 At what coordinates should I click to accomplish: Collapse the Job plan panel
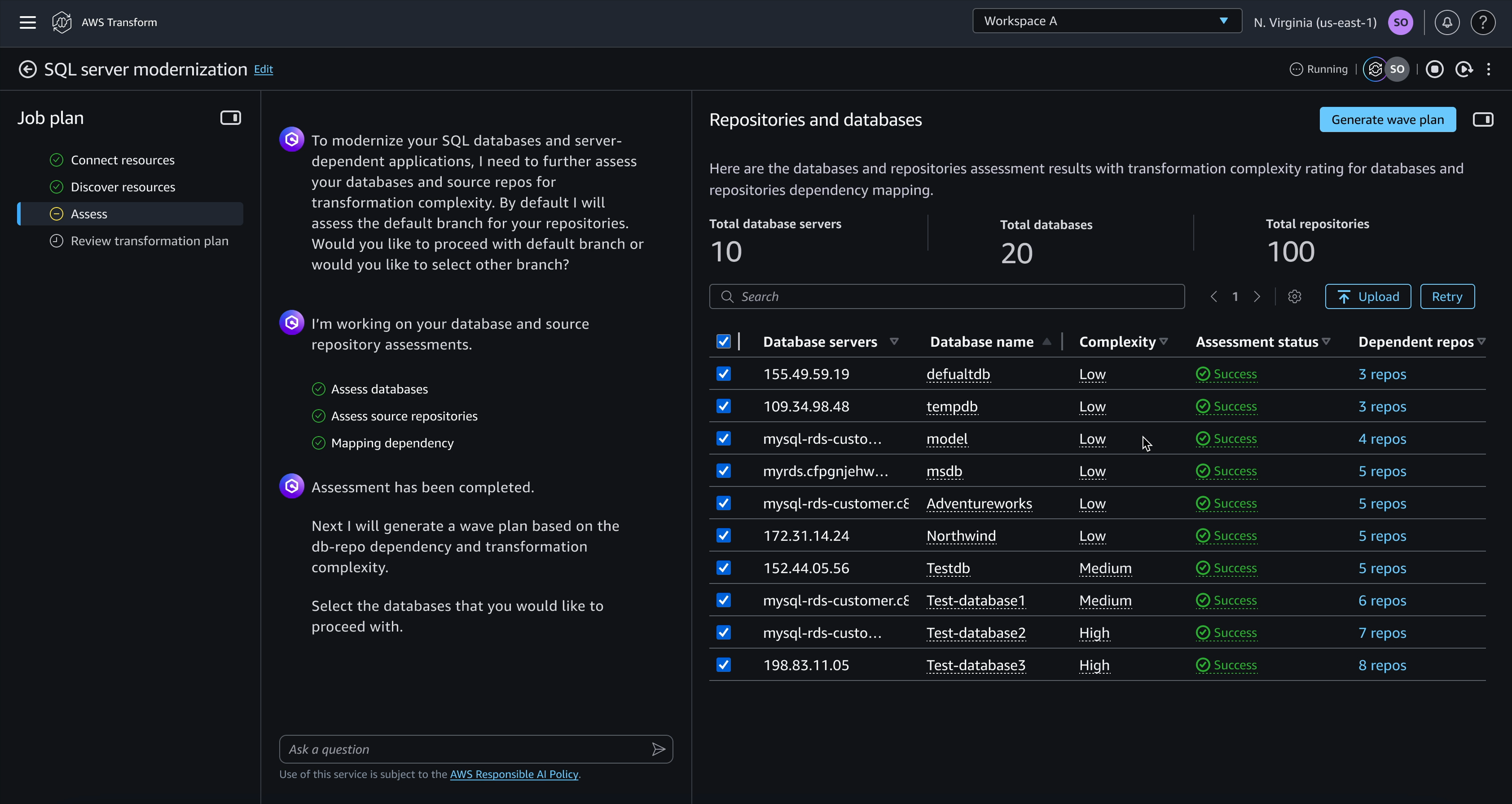coord(230,118)
